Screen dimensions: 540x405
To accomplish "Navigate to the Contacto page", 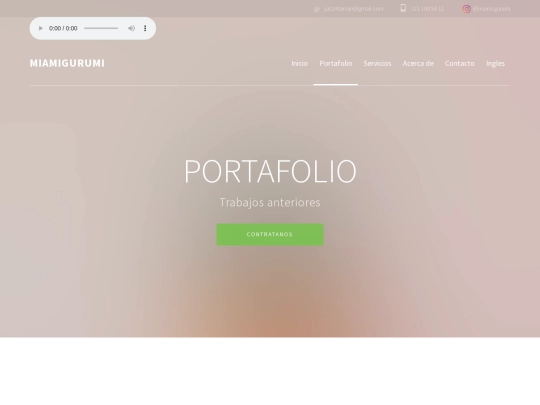I will pos(460,63).
